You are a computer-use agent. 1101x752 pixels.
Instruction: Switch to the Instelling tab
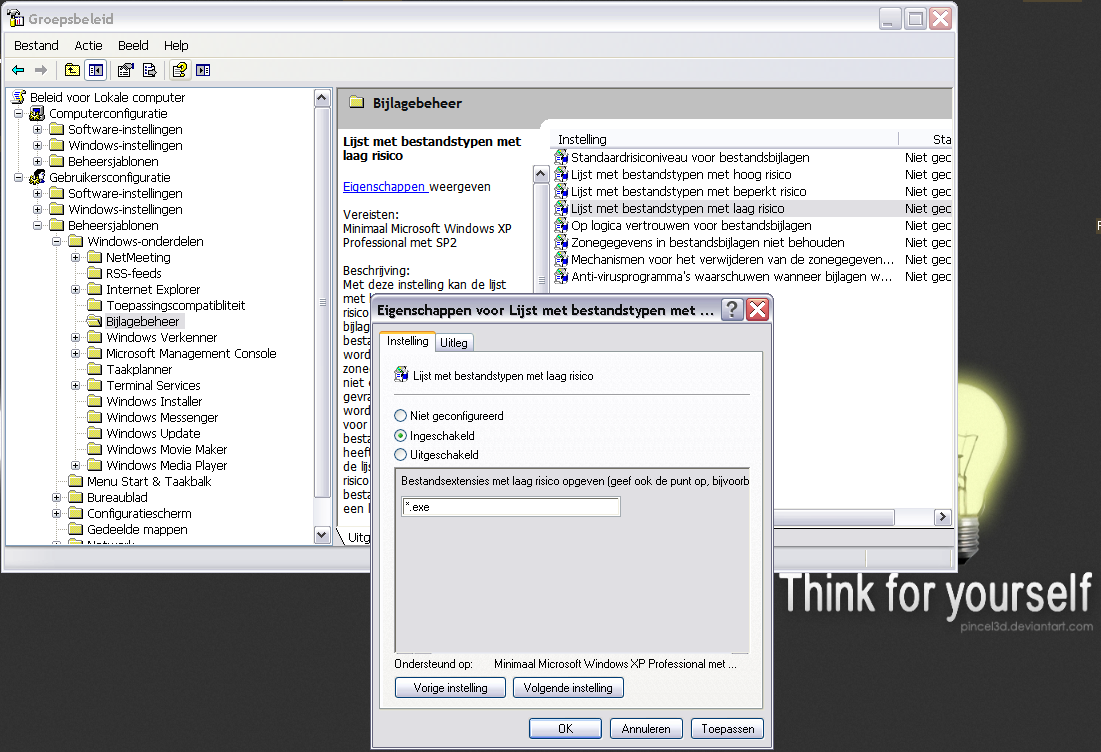click(x=407, y=341)
